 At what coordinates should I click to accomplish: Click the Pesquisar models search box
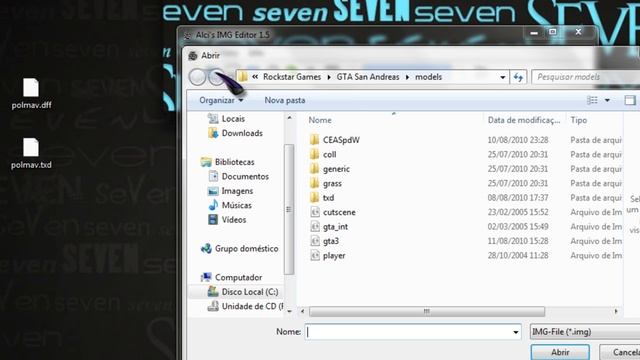586,77
